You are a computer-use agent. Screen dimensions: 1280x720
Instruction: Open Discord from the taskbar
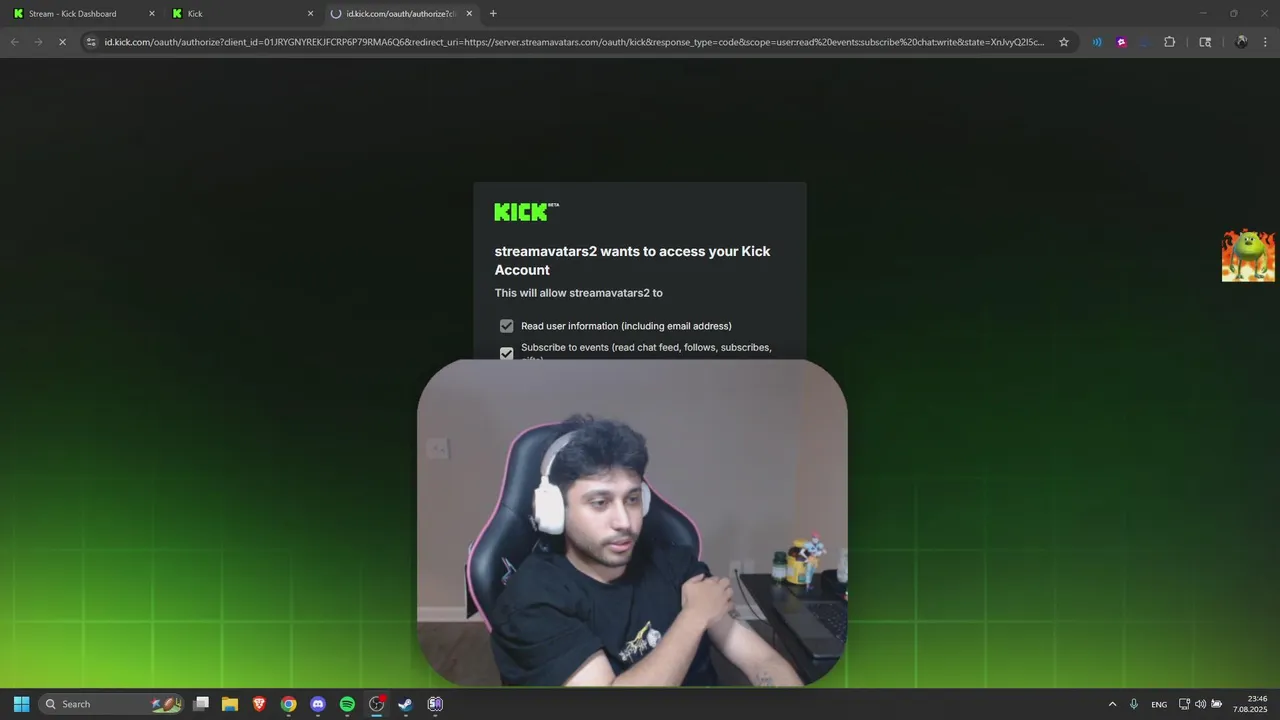tap(318, 704)
